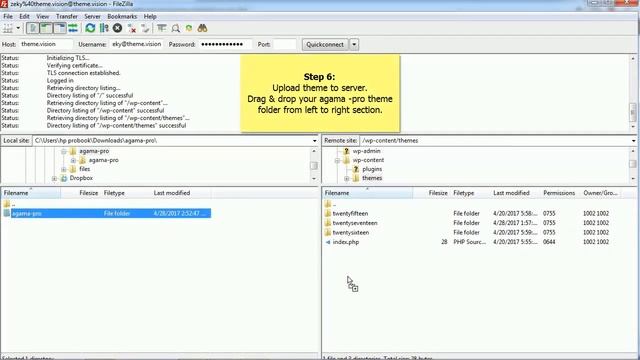Viewport: 640px width, 360px height.
Task: Click remote tree vertical scrollbar
Action: (633, 165)
